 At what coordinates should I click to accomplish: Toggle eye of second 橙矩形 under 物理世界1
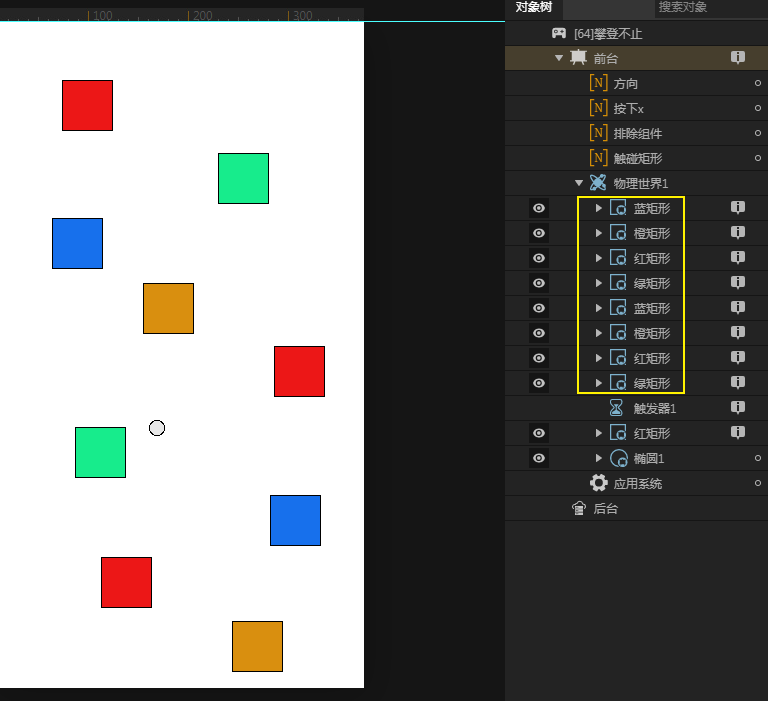coord(539,333)
